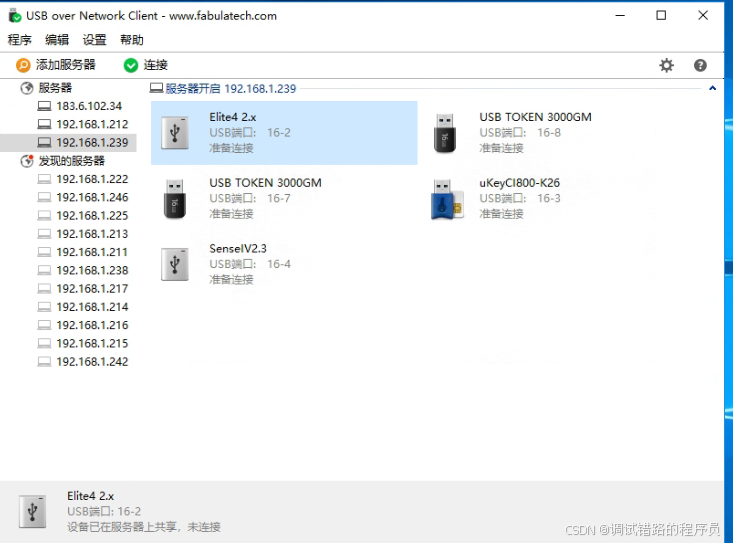The image size is (733, 543).
Task: Click 设备已在服务器上共享，未连接 status text
Action: coord(144,527)
